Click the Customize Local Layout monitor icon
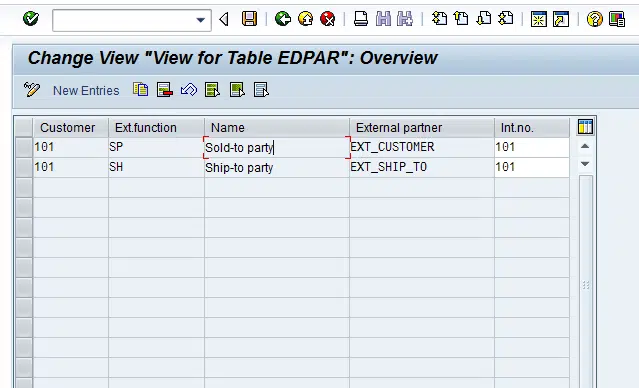639x388 pixels. (617, 19)
